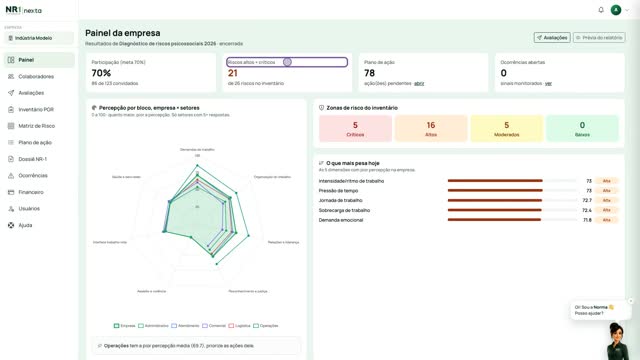Click the Matriz de Risco grid icon
640x360 pixels.
point(11,126)
